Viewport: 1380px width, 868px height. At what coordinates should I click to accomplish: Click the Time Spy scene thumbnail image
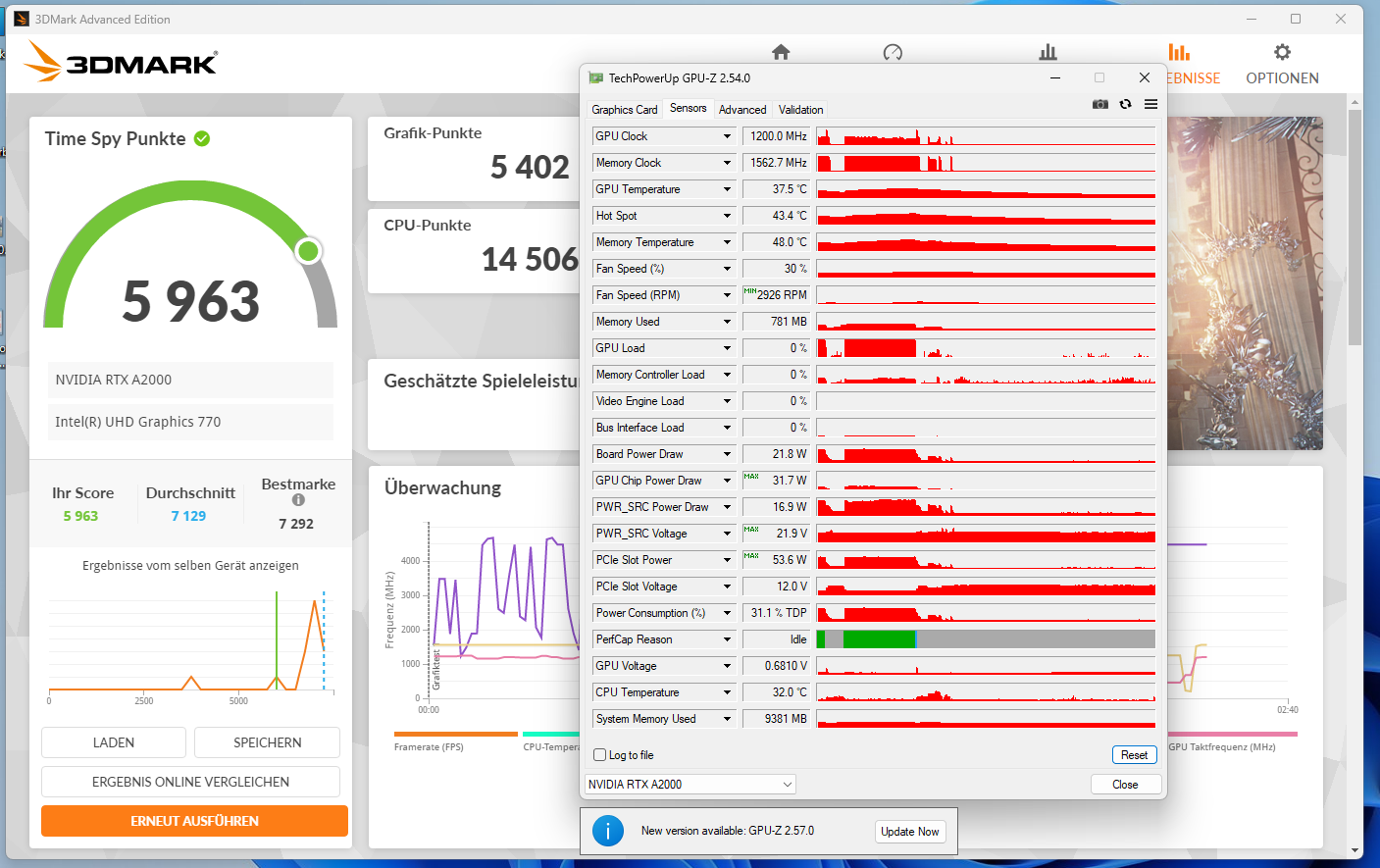tap(1245, 283)
